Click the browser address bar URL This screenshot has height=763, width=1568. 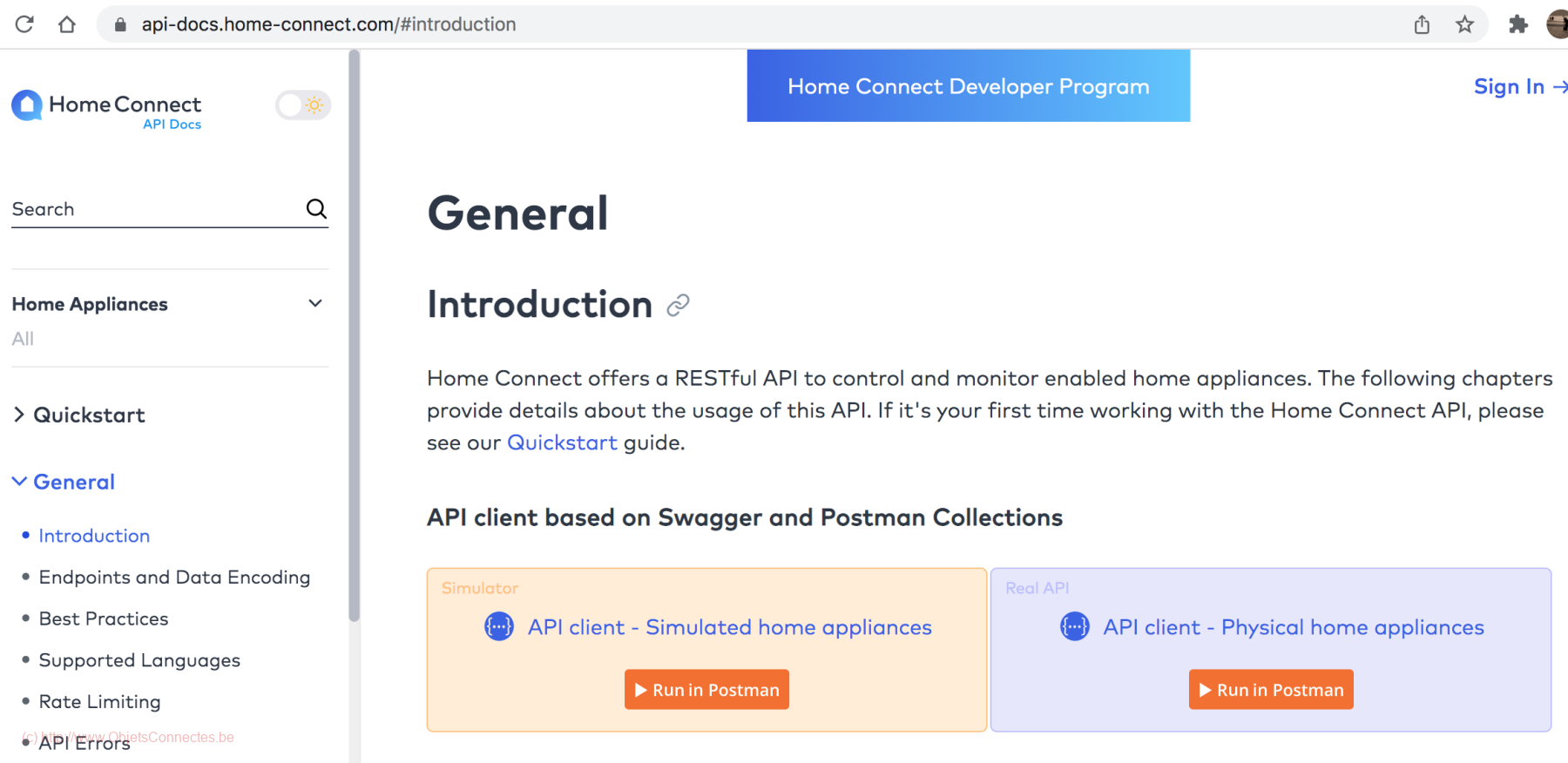328,24
